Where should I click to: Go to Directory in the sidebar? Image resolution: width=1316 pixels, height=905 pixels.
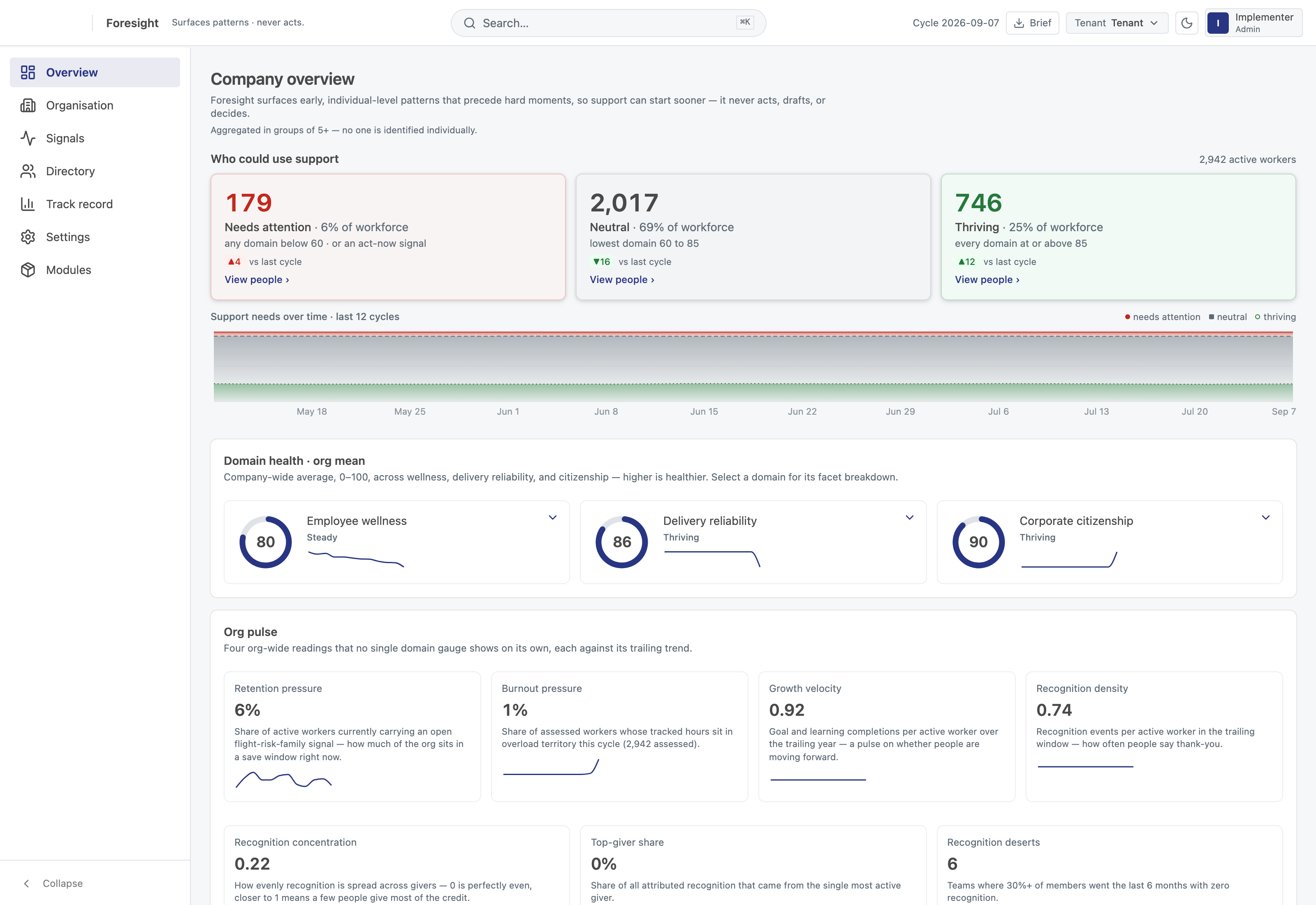point(95,171)
